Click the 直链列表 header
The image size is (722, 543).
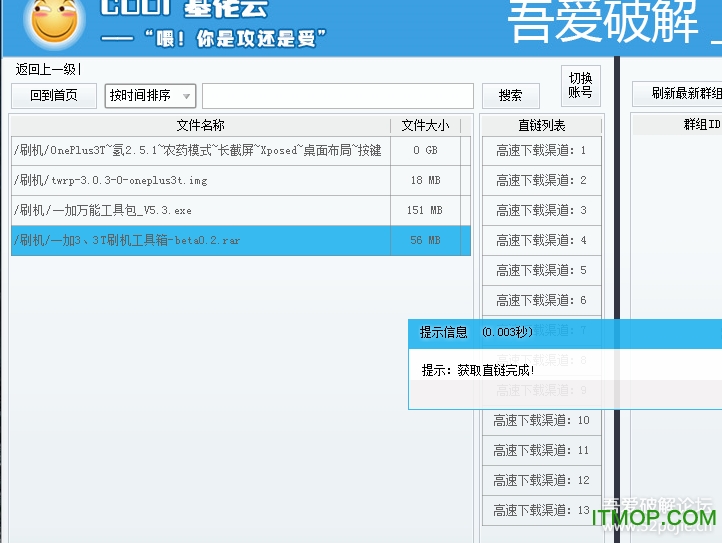(542, 125)
